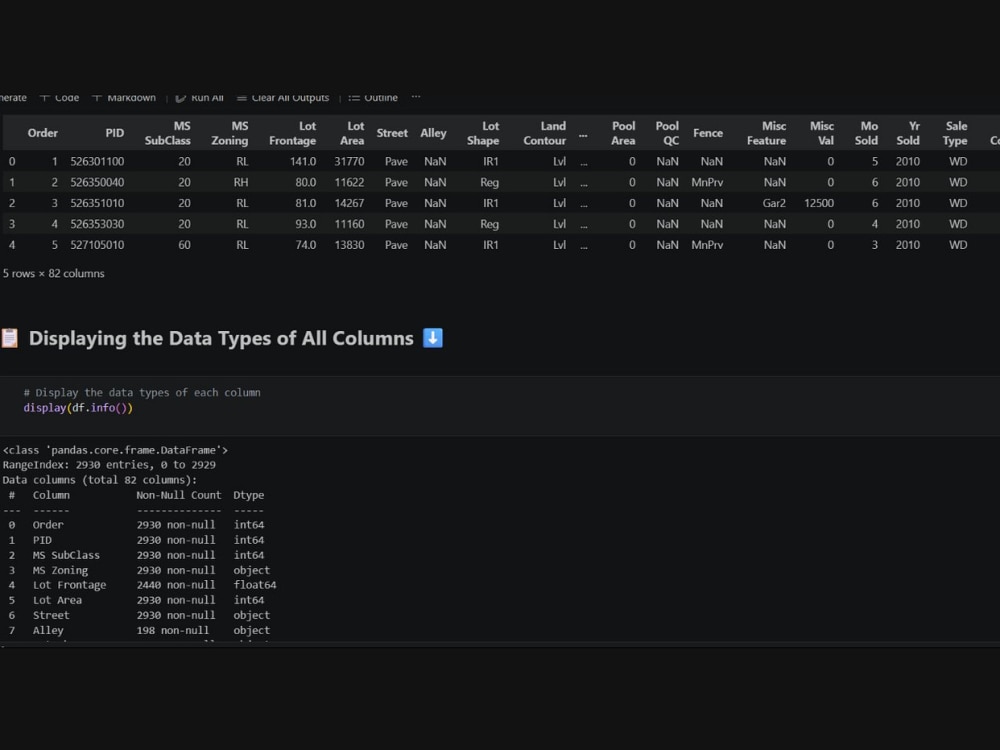The image size is (1000, 750).
Task: Click Lot Area value 31770
Action: 349,161
